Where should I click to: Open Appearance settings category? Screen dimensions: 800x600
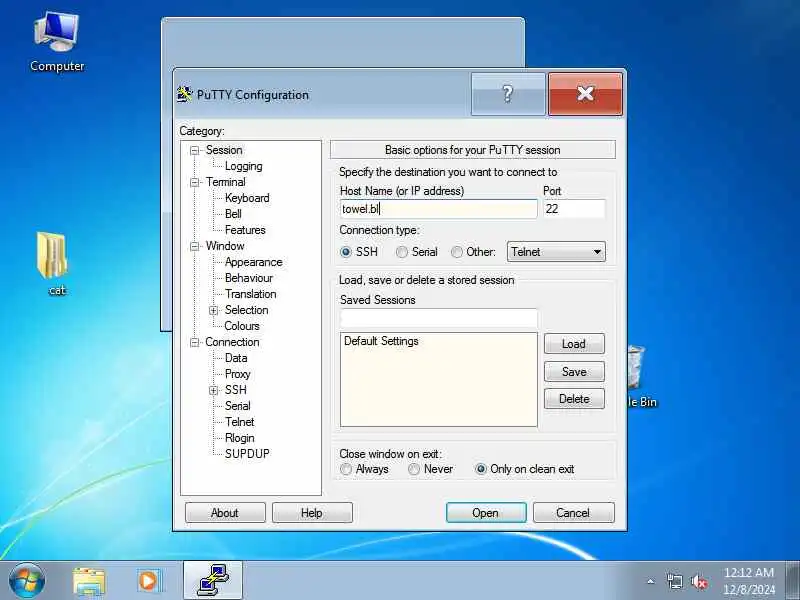point(253,262)
